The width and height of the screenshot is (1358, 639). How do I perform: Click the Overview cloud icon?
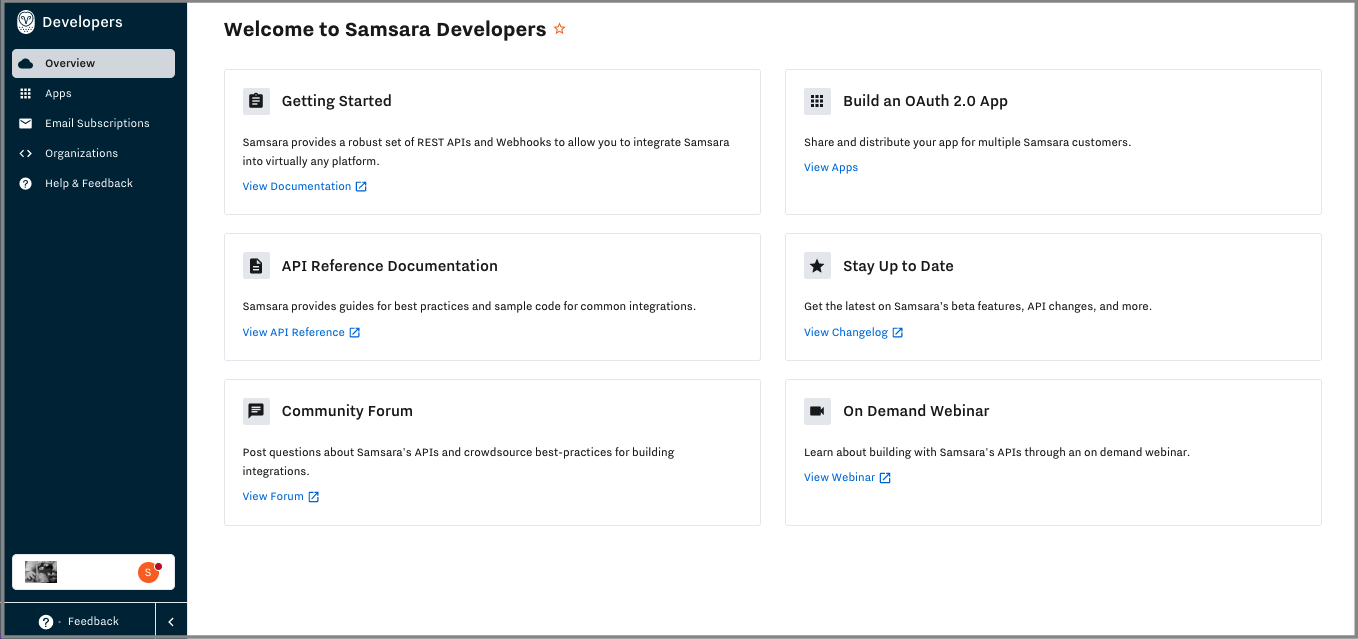pos(26,63)
